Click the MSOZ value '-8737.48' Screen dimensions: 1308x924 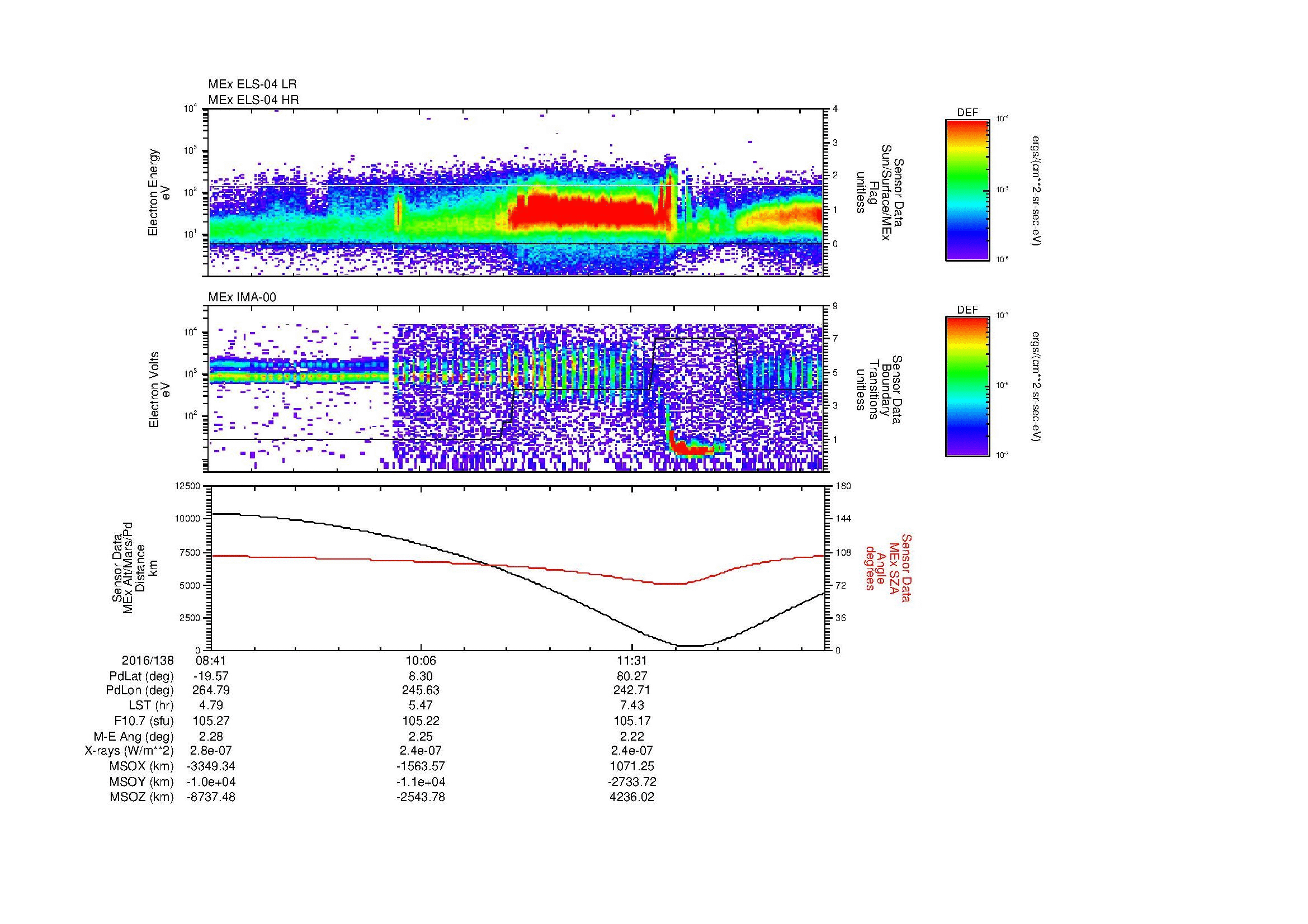(x=211, y=797)
